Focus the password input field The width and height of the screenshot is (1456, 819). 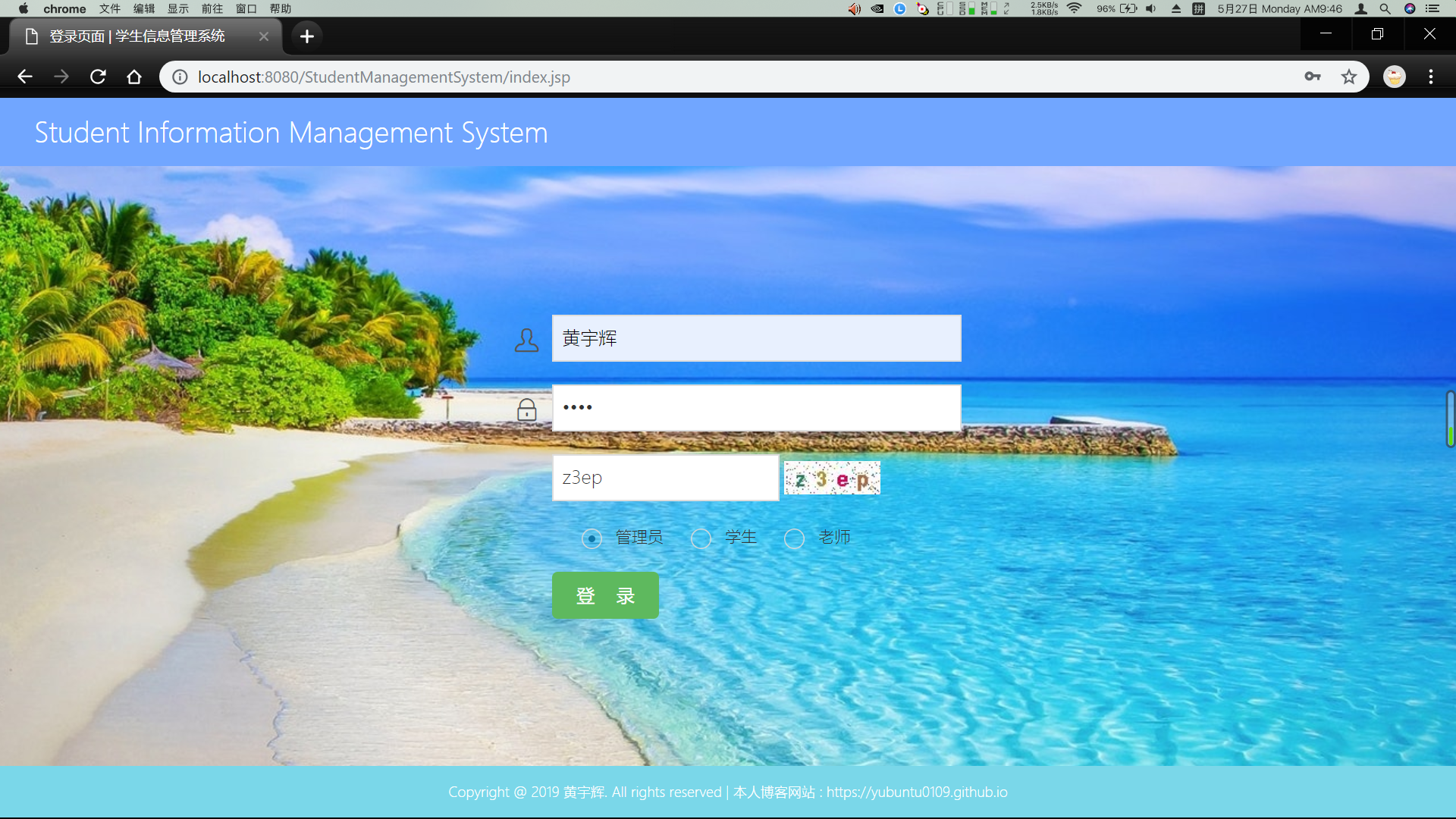click(x=756, y=408)
